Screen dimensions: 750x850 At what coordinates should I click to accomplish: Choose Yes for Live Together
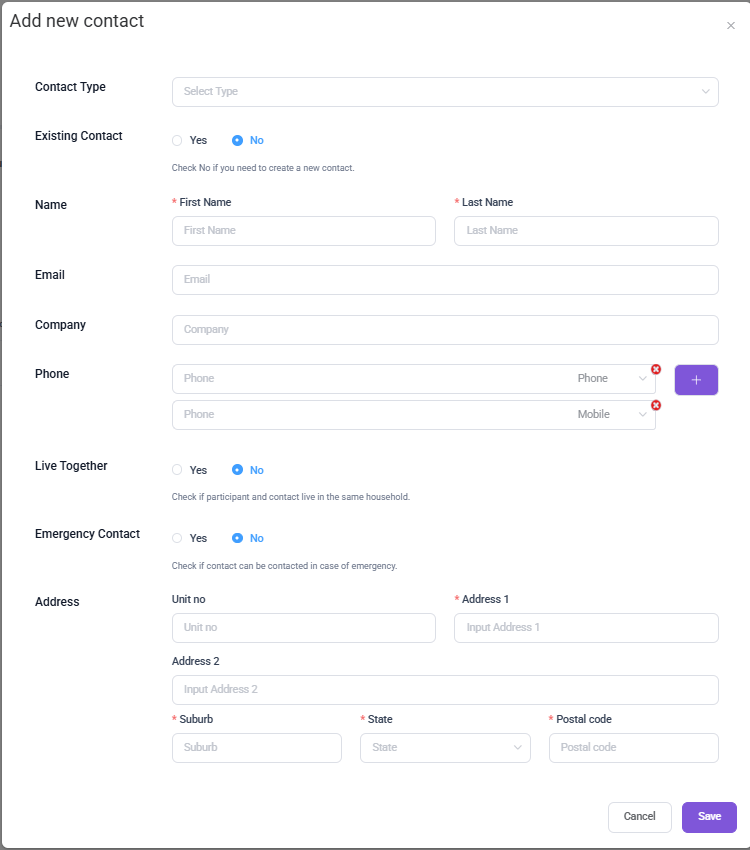pos(178,470)
